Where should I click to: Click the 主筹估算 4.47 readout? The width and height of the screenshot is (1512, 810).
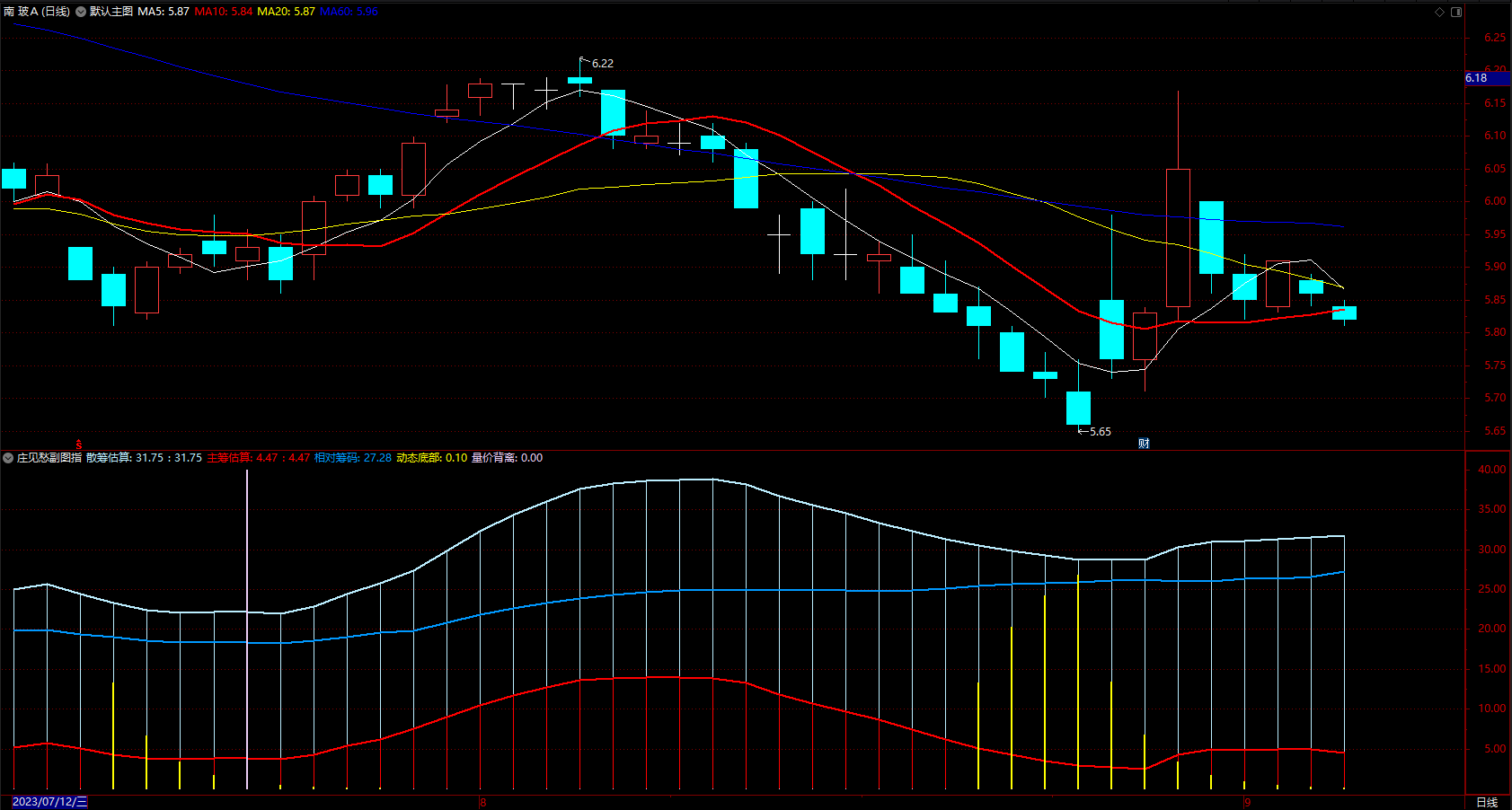pos(259,458)
